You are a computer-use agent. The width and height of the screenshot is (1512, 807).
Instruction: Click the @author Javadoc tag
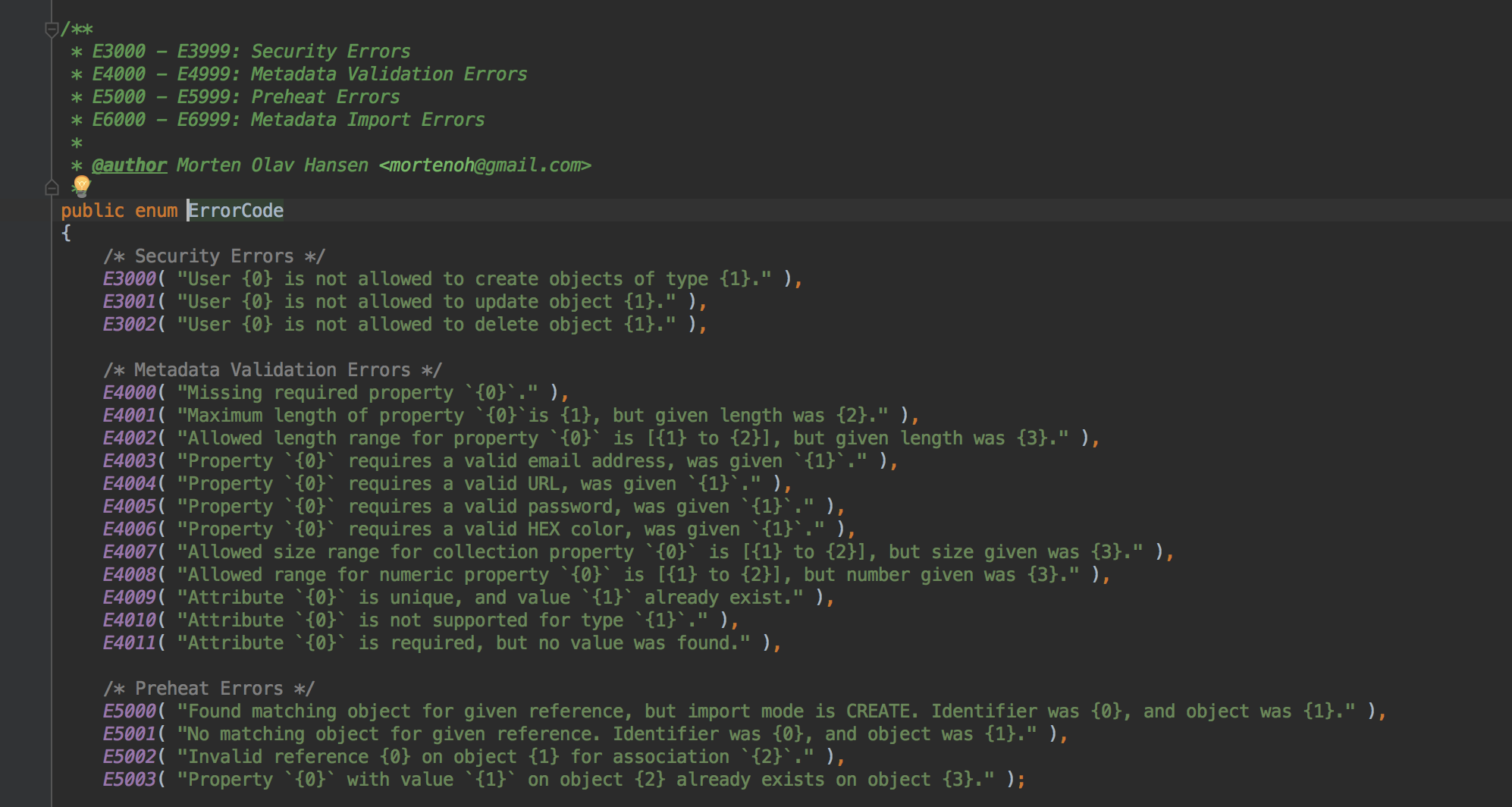tap(129, 165)
